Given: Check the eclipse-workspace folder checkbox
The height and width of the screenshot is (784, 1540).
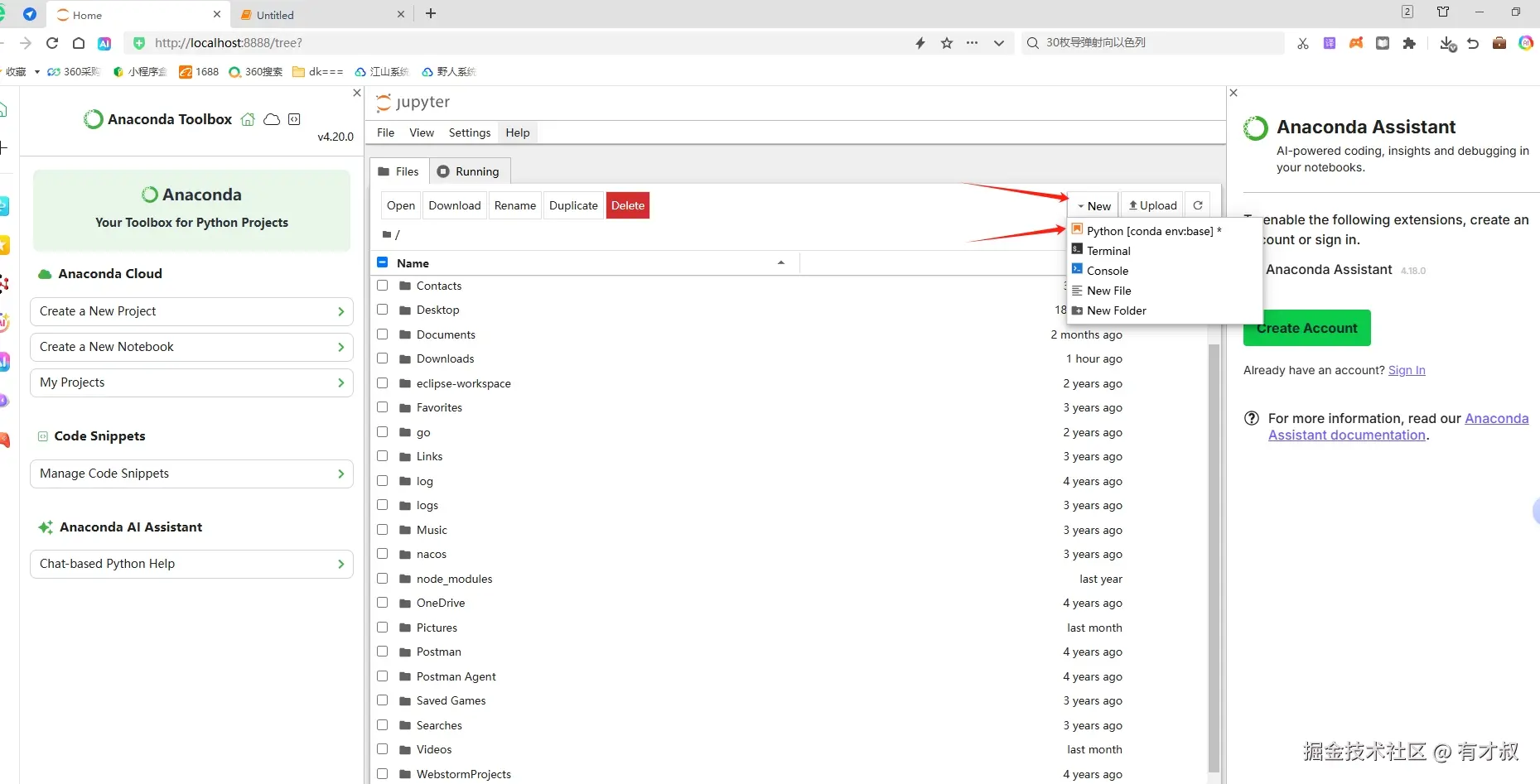Looking at the screenshot, I should [383, 383].
